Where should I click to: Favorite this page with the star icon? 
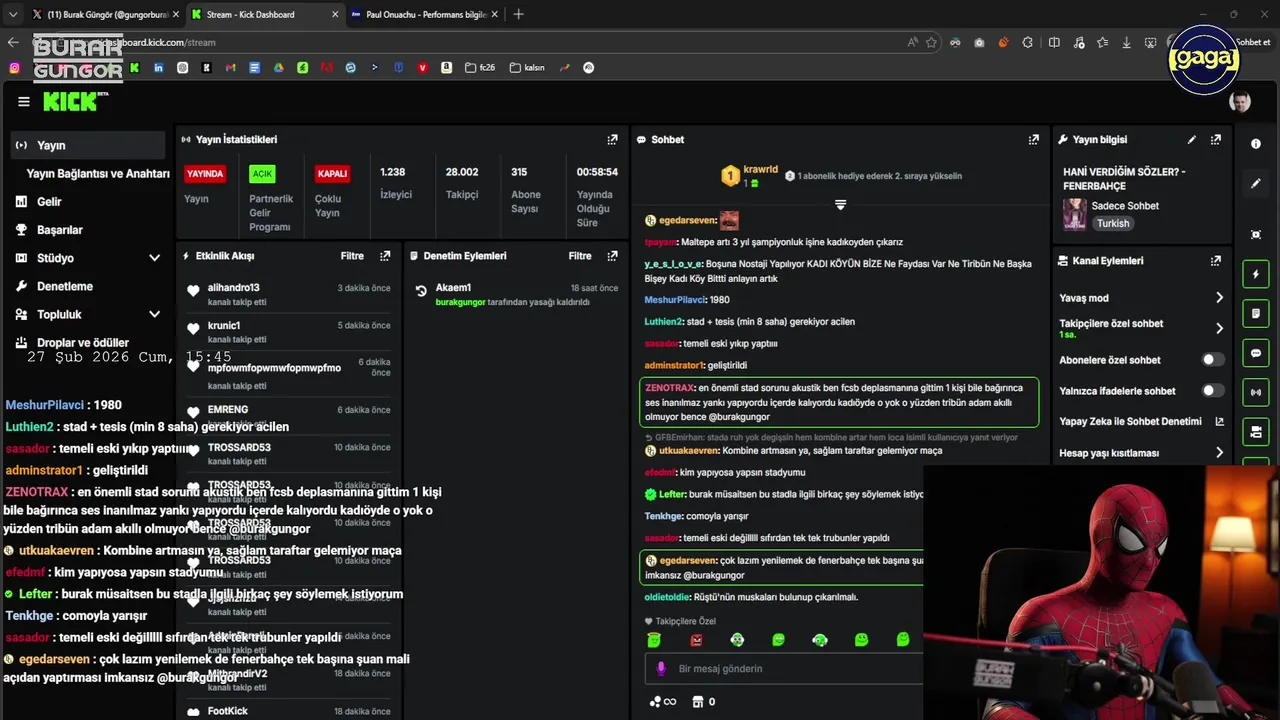(x=931, y=43)
